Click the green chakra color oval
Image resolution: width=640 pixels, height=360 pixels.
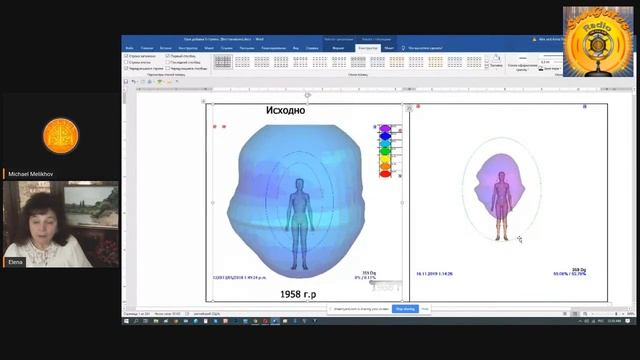coord(385,151)
